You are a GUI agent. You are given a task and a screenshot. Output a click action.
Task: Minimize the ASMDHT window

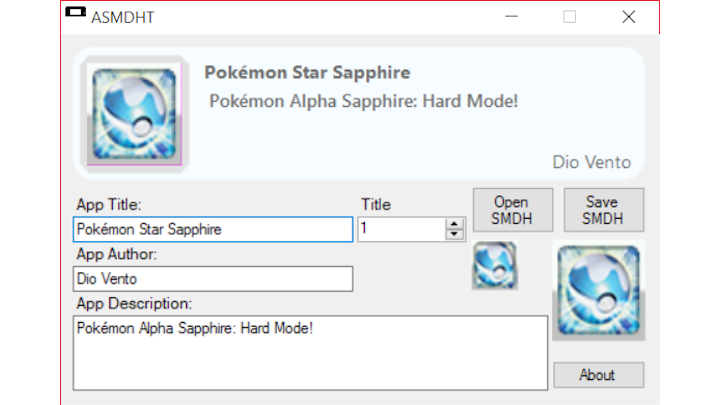tap(512, 17)
